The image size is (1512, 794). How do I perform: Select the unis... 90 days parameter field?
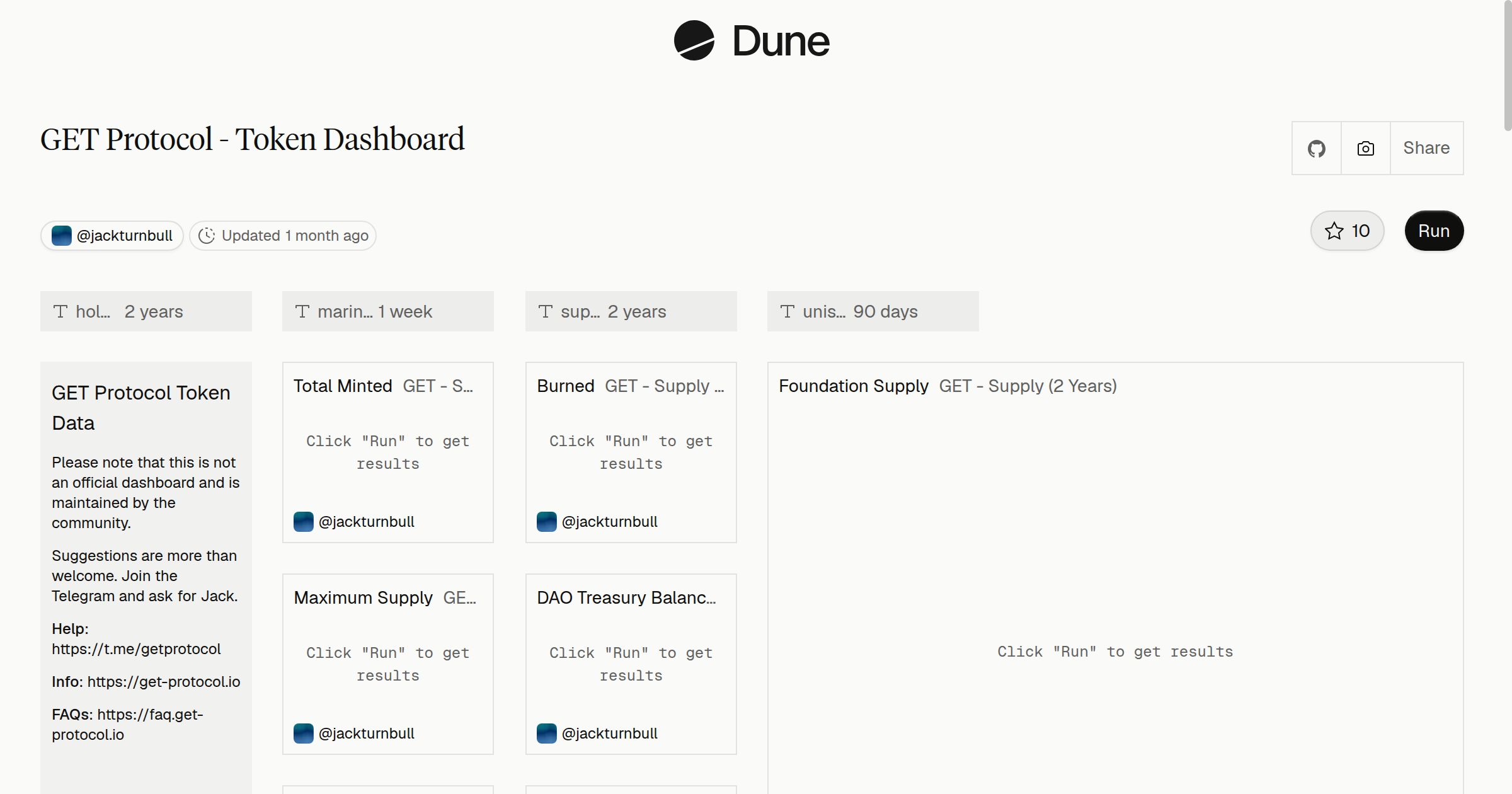(873, 311)
